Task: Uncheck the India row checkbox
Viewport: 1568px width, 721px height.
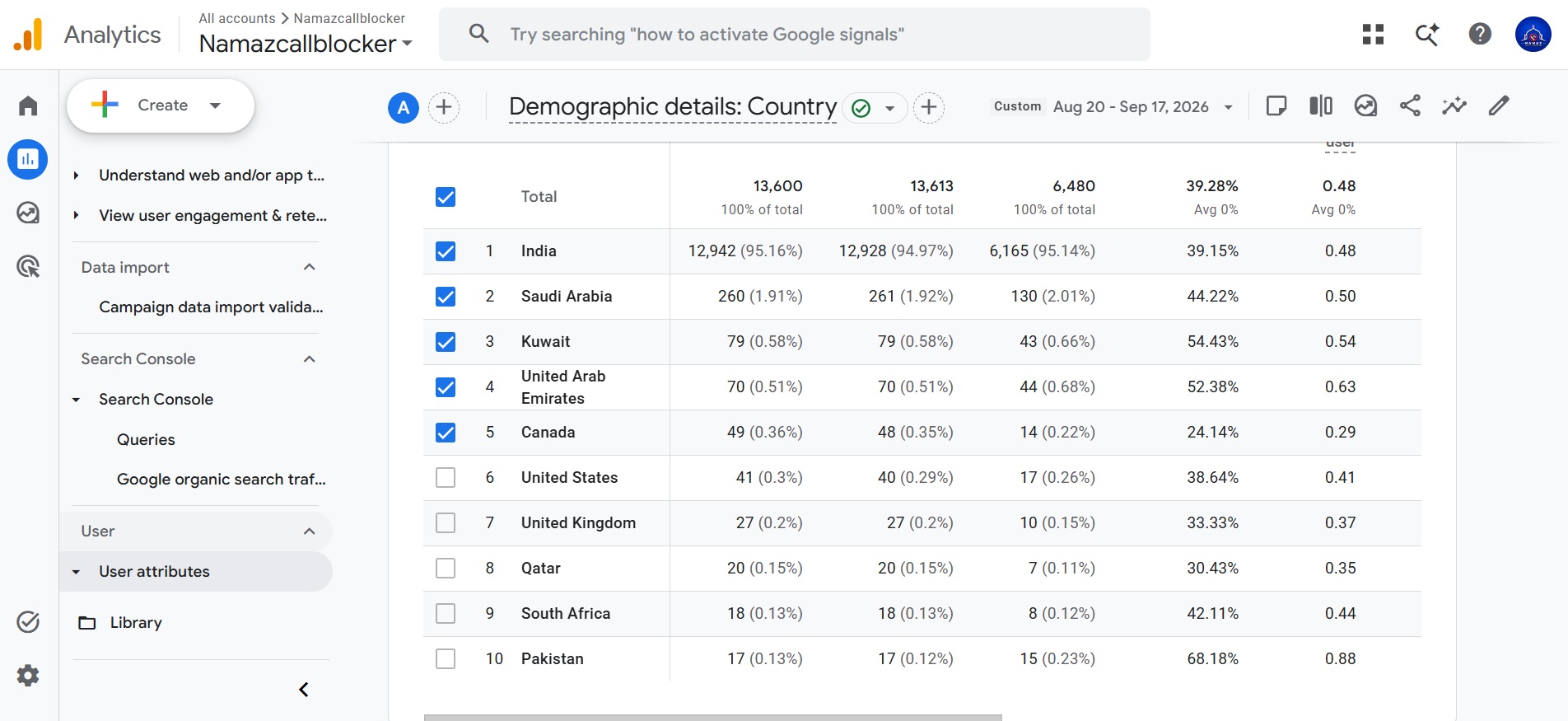Action: (x=446, y=251)
